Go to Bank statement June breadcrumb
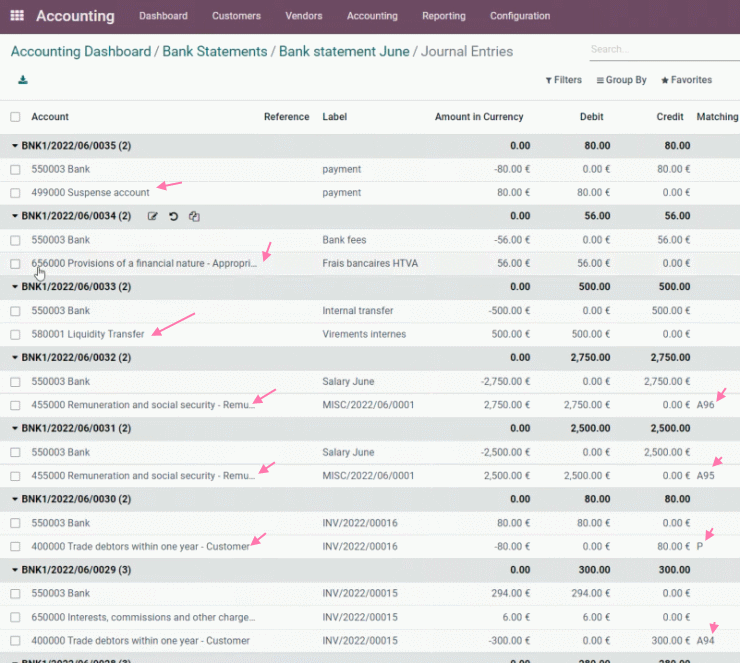This screenshot has height=663, width=740. 344,51
